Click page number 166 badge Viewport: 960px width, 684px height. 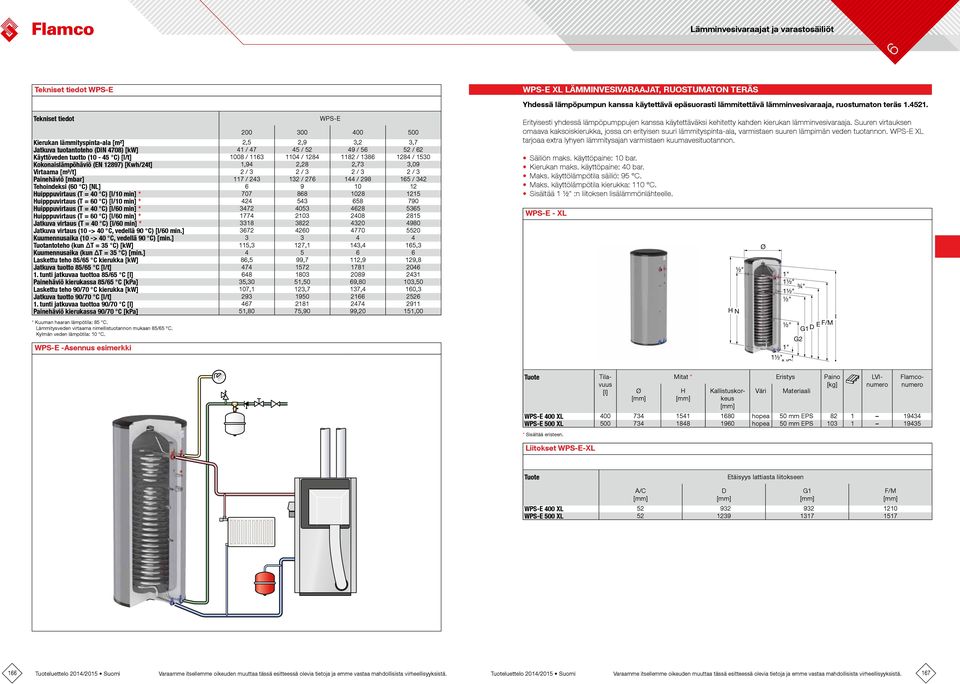pyautogui.click(x=11, y=673)
